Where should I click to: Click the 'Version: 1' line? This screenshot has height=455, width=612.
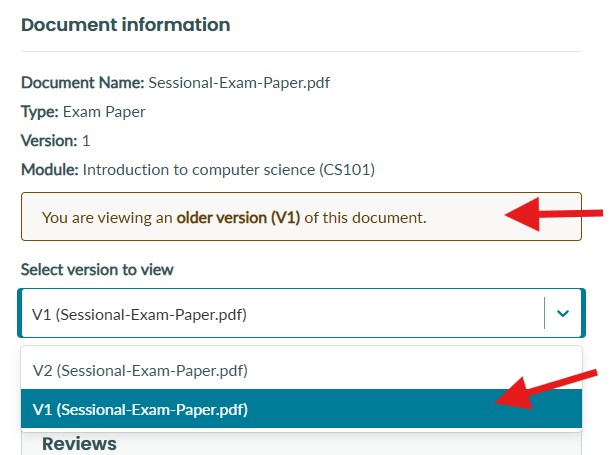tap(55, 140)
